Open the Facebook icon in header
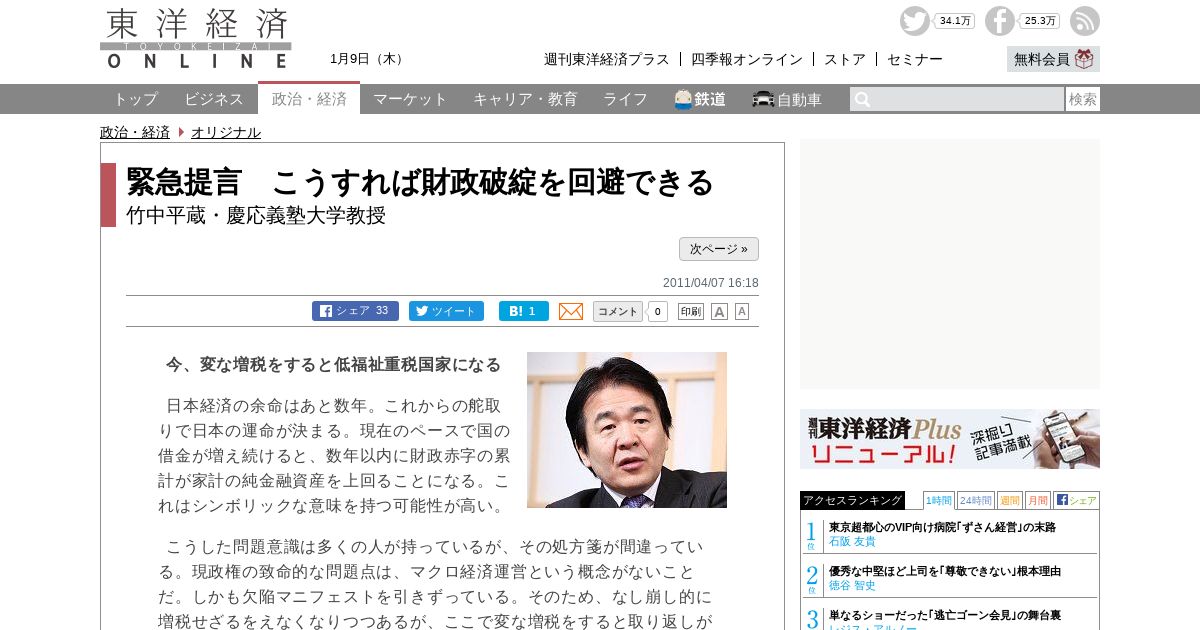This screenshot has height=630, width=1200. click(999, 21)
